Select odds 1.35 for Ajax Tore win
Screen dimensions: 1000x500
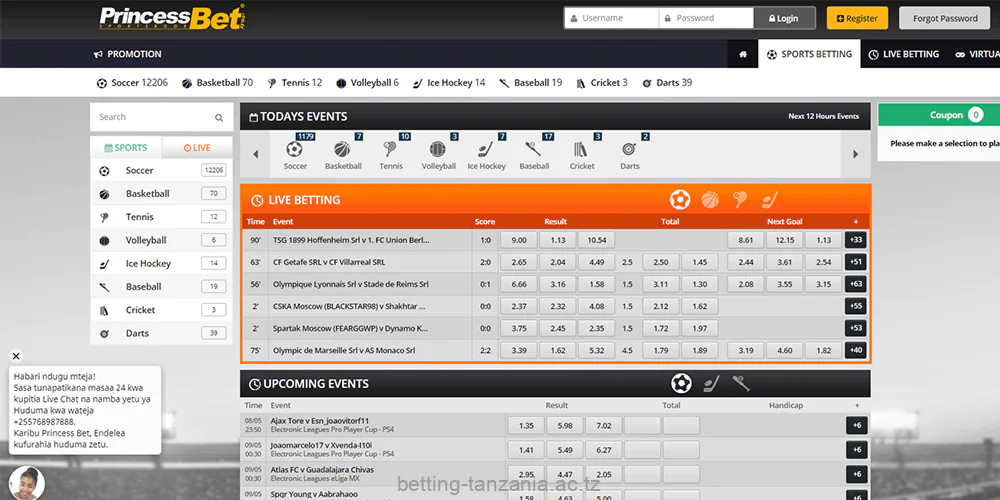click(x=526, y=425)
